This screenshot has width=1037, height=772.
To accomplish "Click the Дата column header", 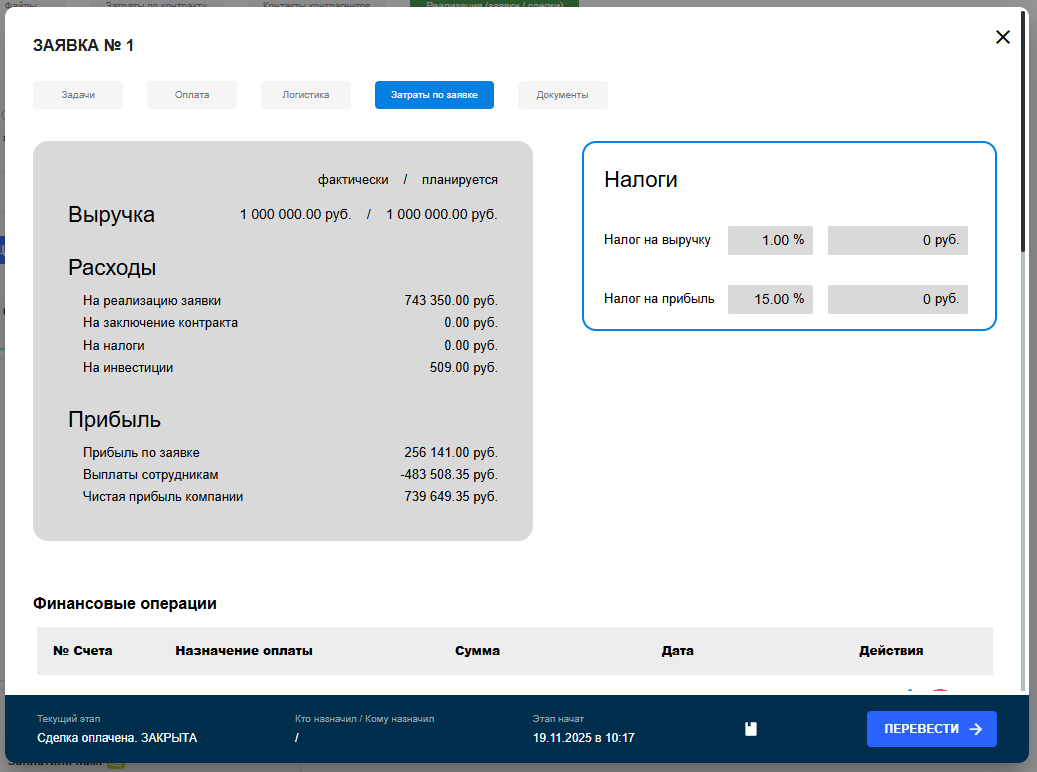I will [x=677, y=651].
